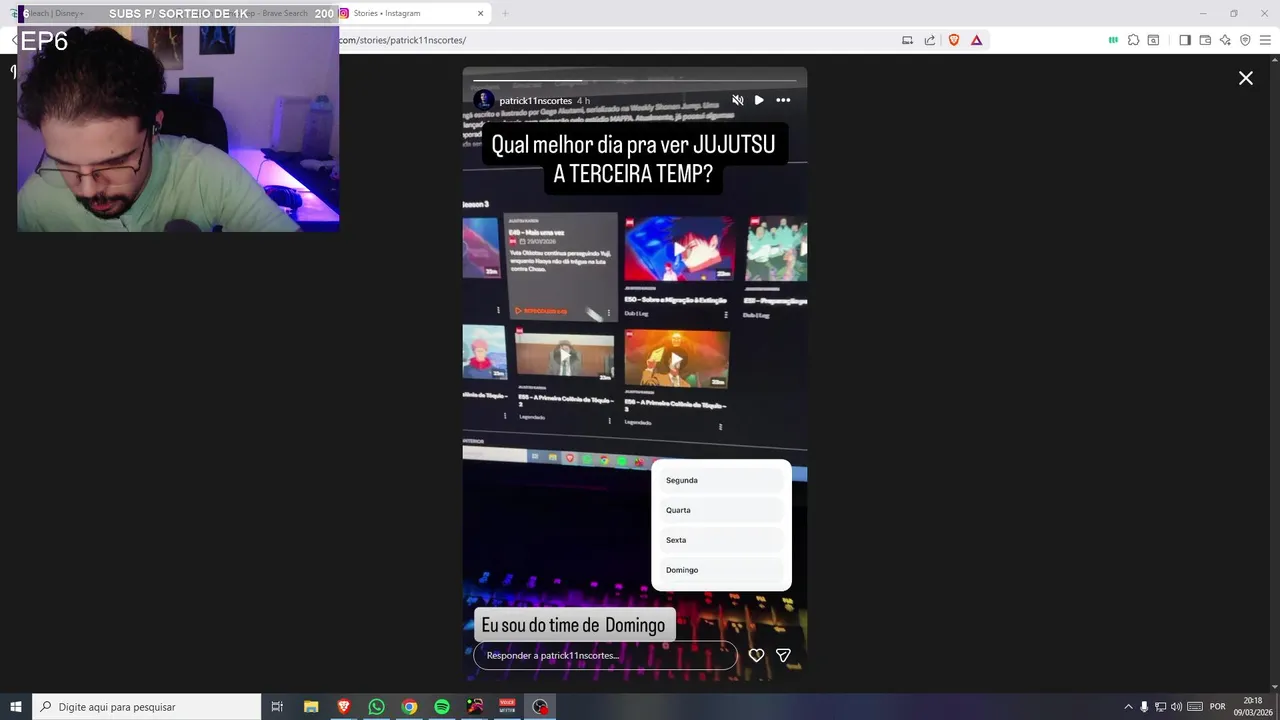Open a new browser tab with plus
This screenshot has width=1280, height=720.
pos(505,14)
